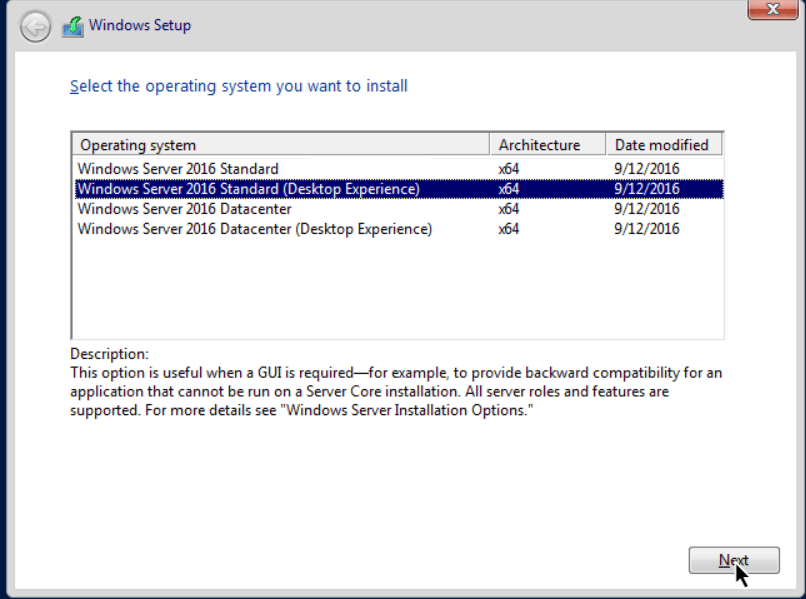Click the 'Select the operating system' heading
The width and height of the screenshot is (806, 599).
pos(239,86)
